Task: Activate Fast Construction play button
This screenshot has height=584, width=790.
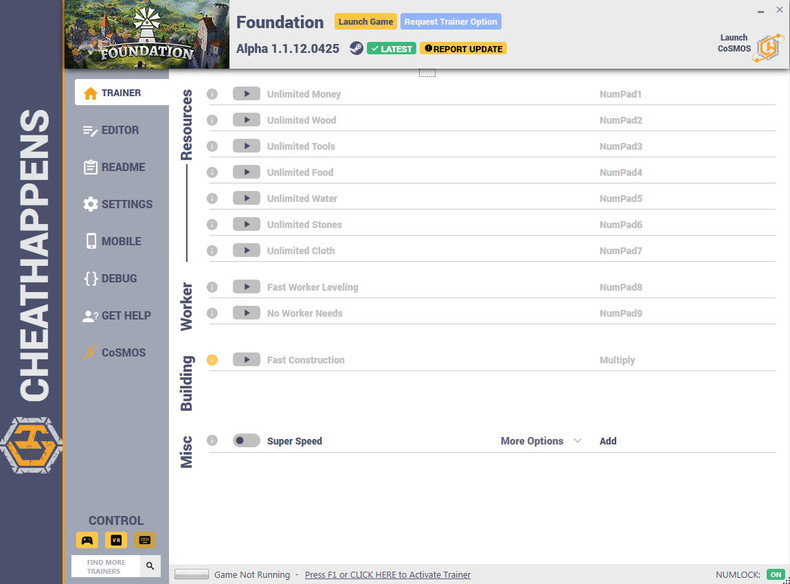Action: click(x=246, y=360)
